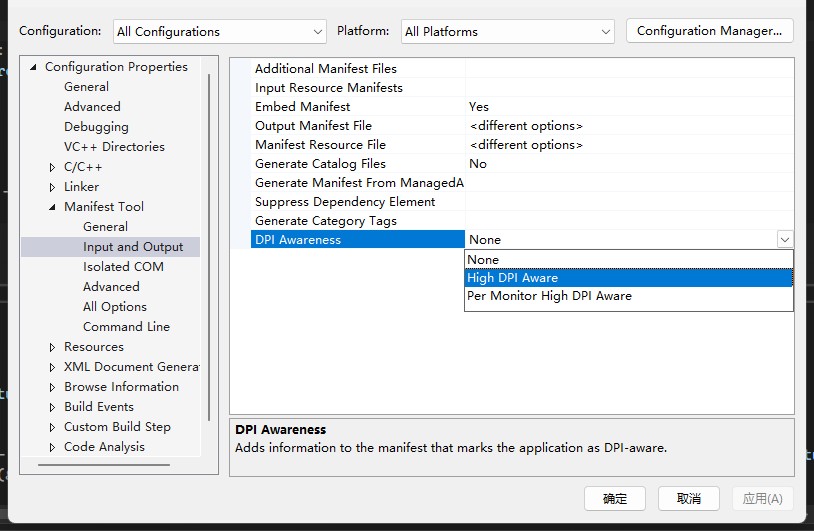Open the Configuration dropdown

219,32
